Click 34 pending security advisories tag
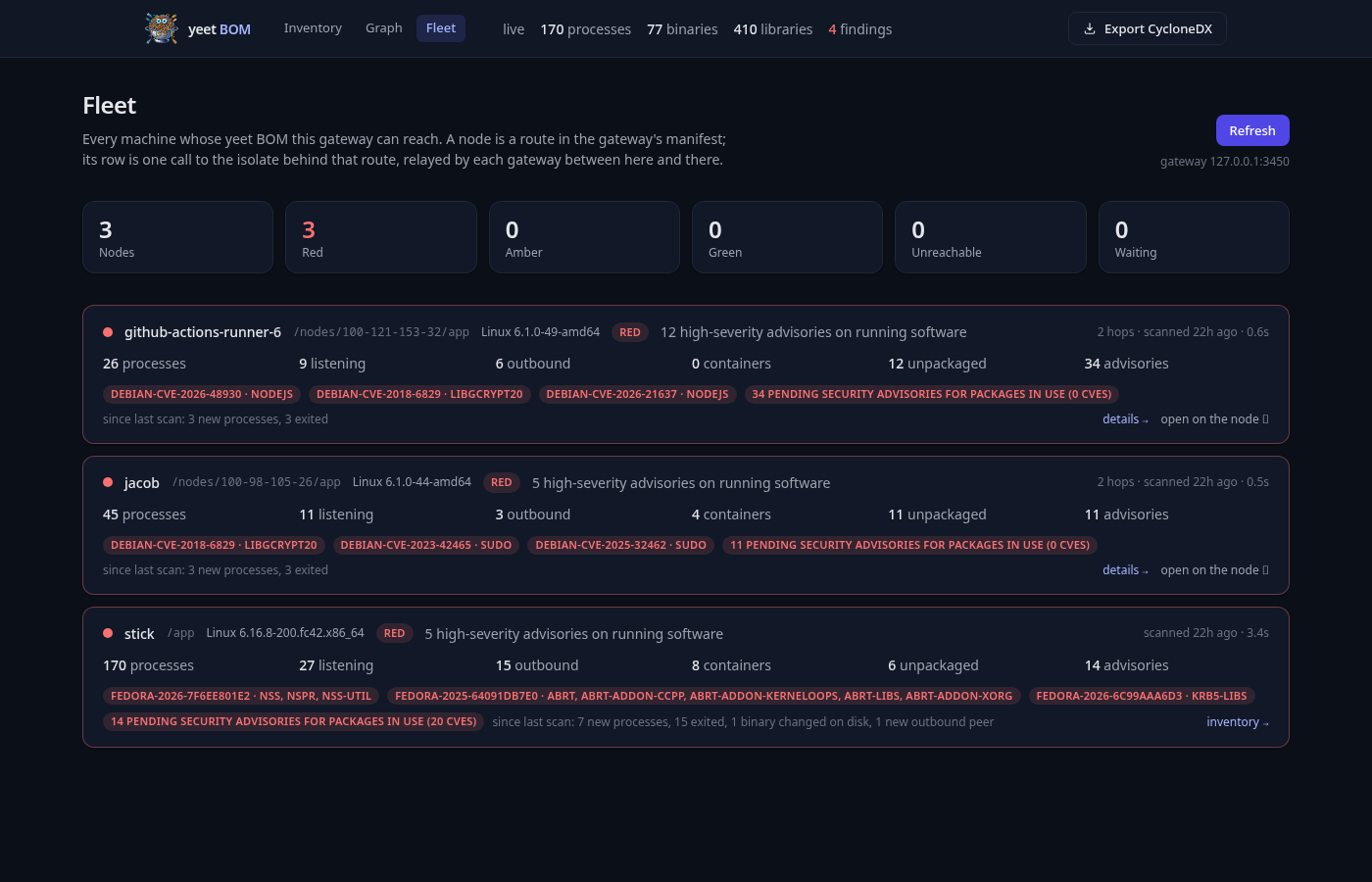Screen dimensions: 1372x882 click(932, 394)
